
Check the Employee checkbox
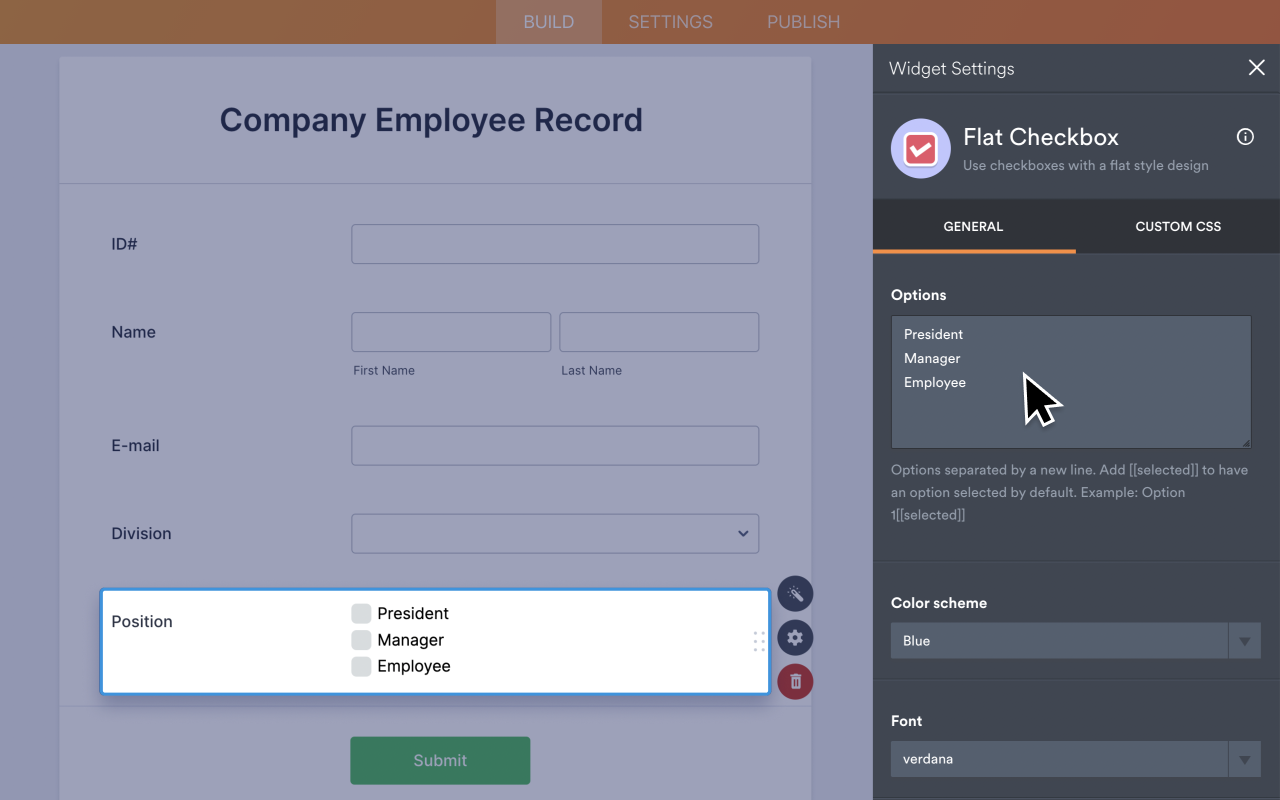point(360,666)
